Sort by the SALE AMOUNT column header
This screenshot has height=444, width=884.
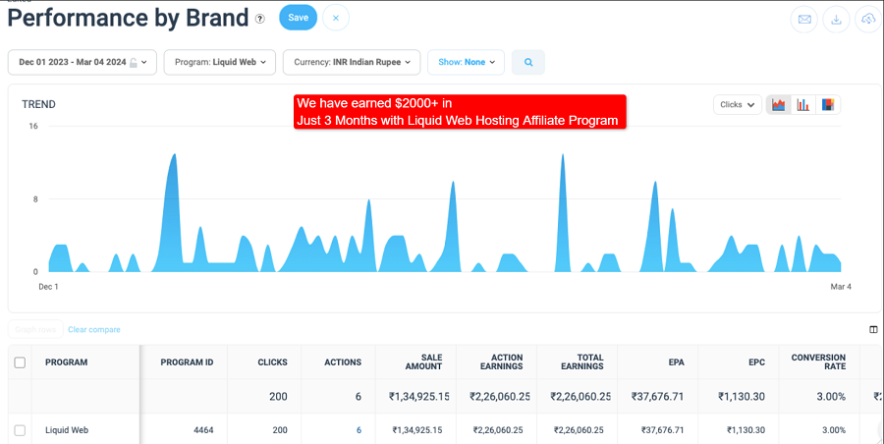[x=423, y=362]
